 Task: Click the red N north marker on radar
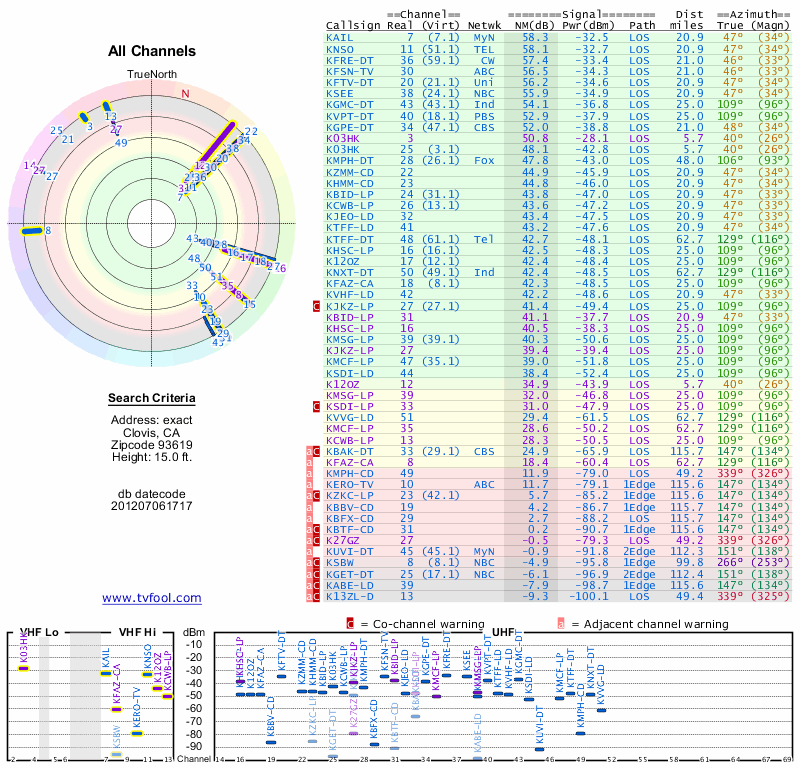coord(186,93)
